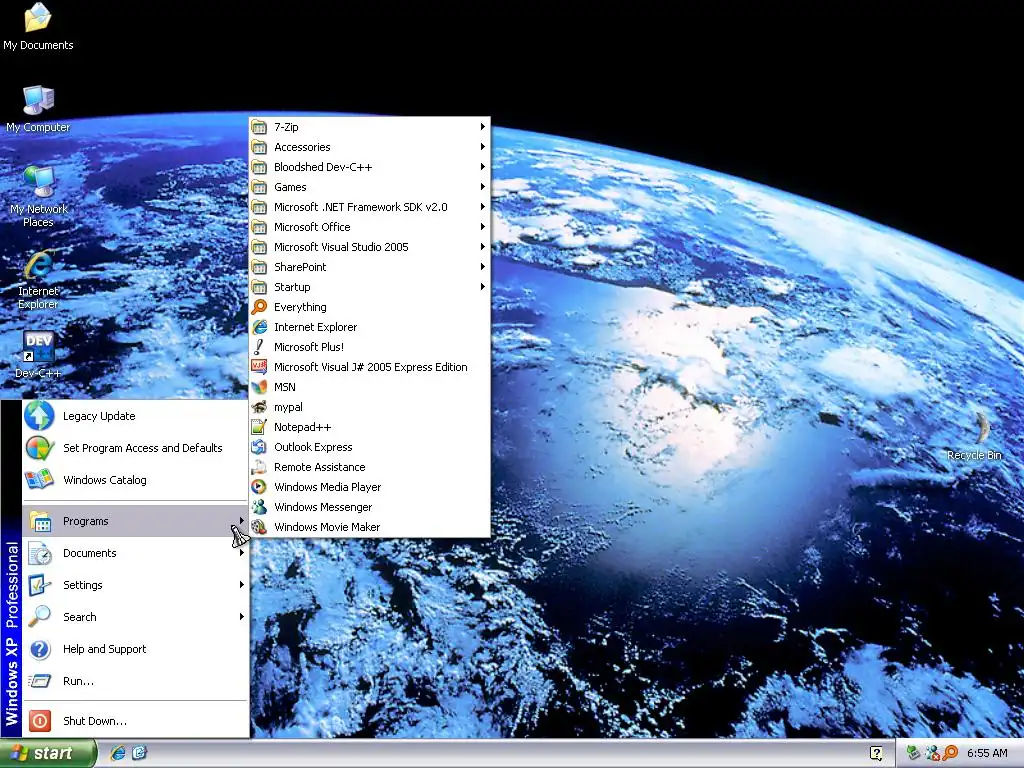This screenshot has height=768, width=1024.
Task: Open Internet Explorer in the Programs list
Action: coord(370,327)
